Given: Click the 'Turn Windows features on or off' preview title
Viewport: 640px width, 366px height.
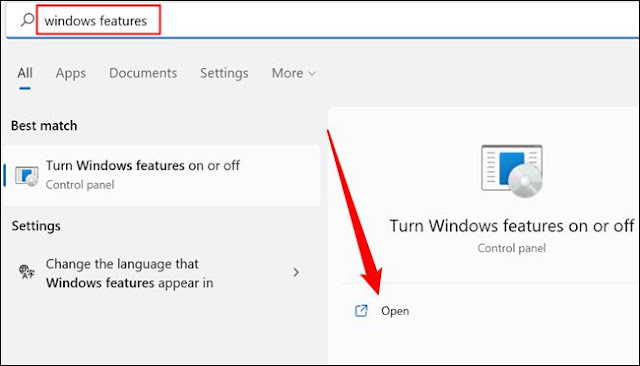Looking at the screenshot, I should point(512,226).
